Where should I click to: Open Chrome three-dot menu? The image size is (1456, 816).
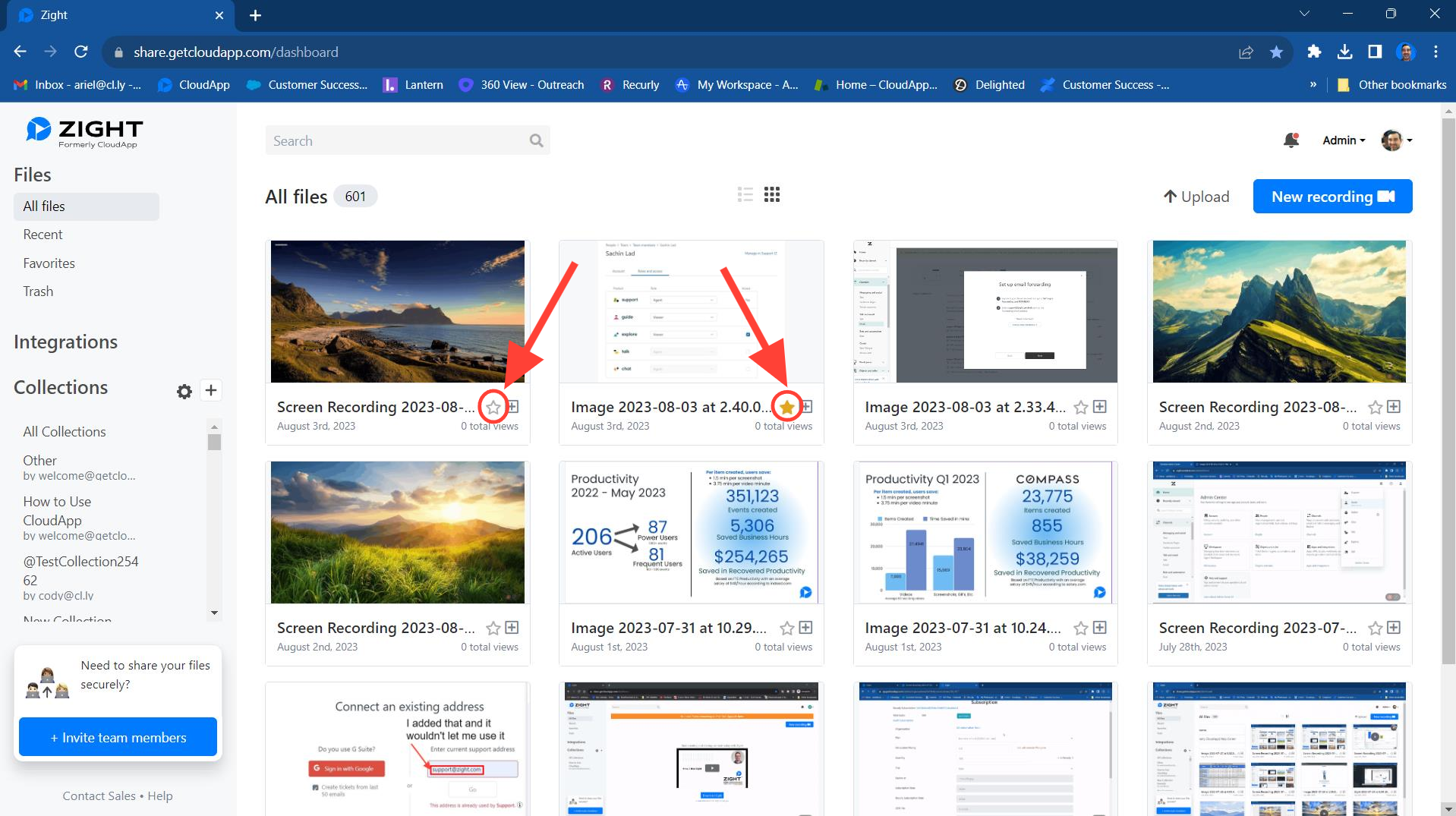pyautogui.click(x=1436, y=52)
